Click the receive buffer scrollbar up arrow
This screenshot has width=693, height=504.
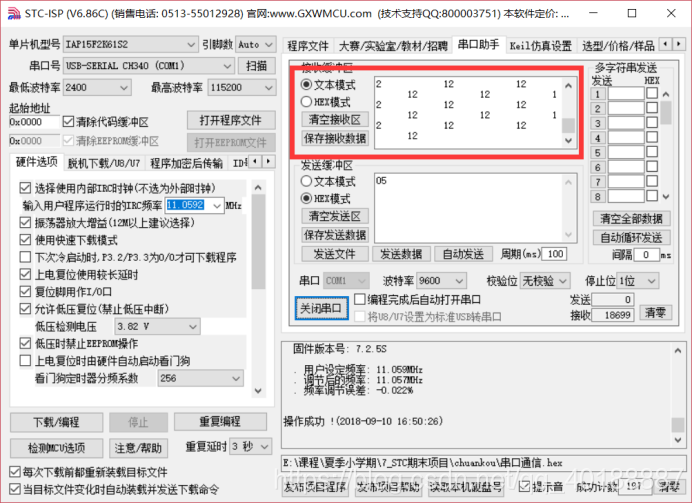point(568,86)
